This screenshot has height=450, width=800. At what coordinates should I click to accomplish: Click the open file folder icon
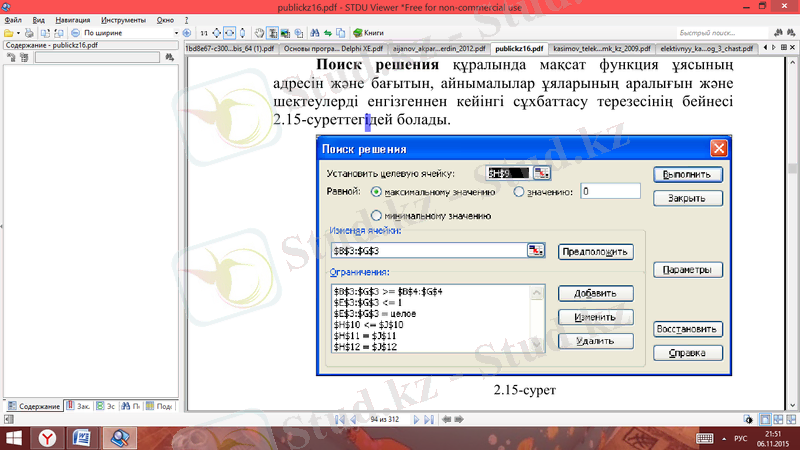point(8,33)
